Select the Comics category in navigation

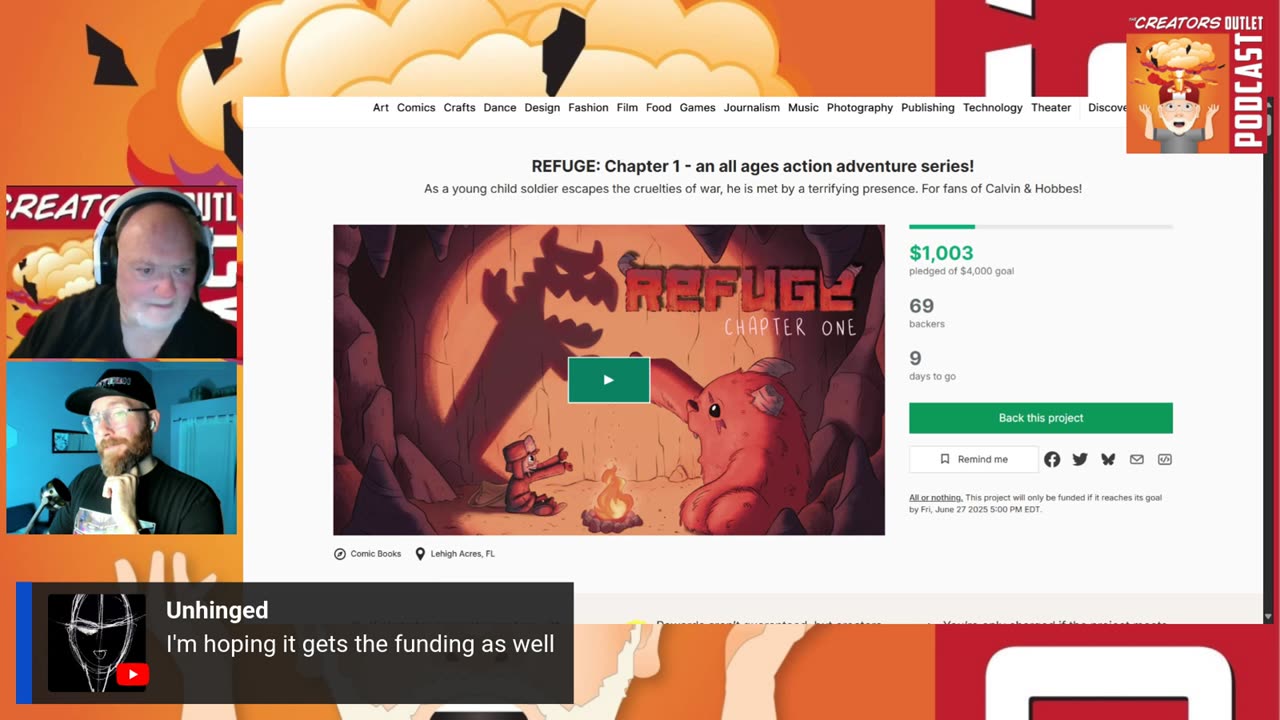click(416, 107)
